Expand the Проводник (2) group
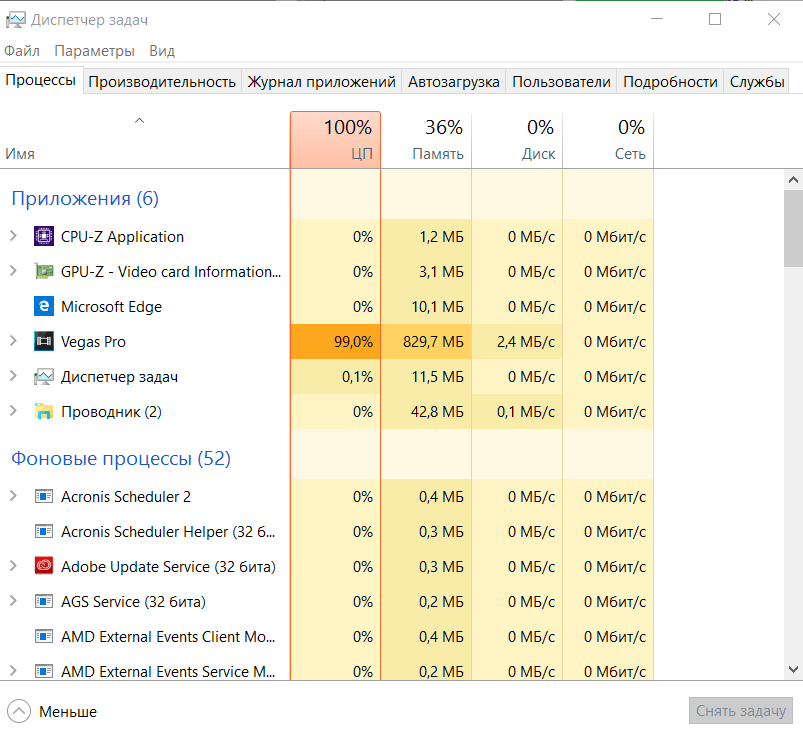 click(14, 411)
